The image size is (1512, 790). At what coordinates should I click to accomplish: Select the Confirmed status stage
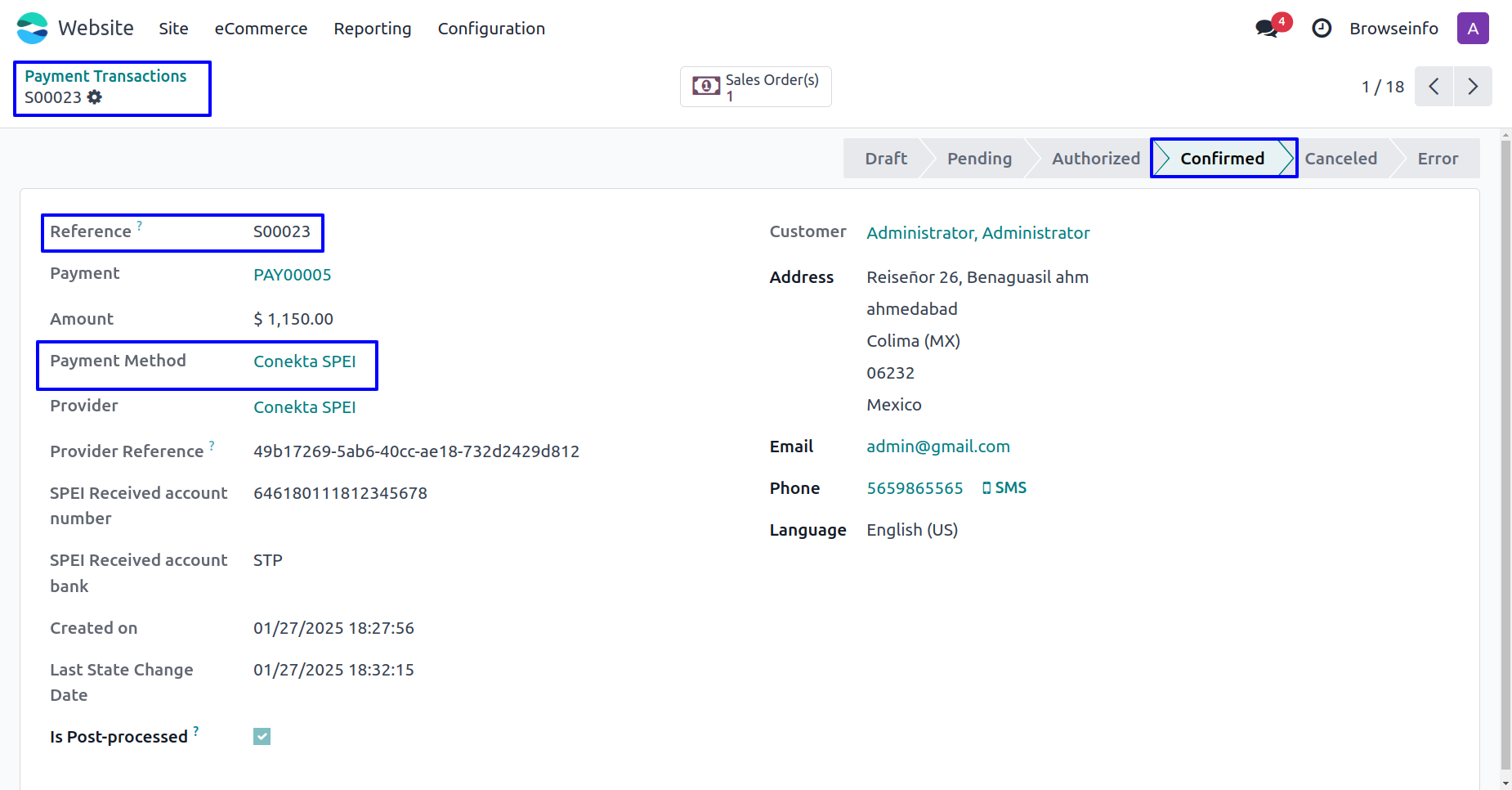click(1222, 159)
